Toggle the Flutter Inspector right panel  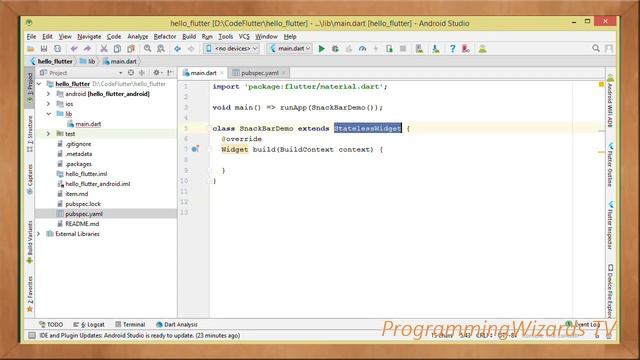[x=610, y=225]
